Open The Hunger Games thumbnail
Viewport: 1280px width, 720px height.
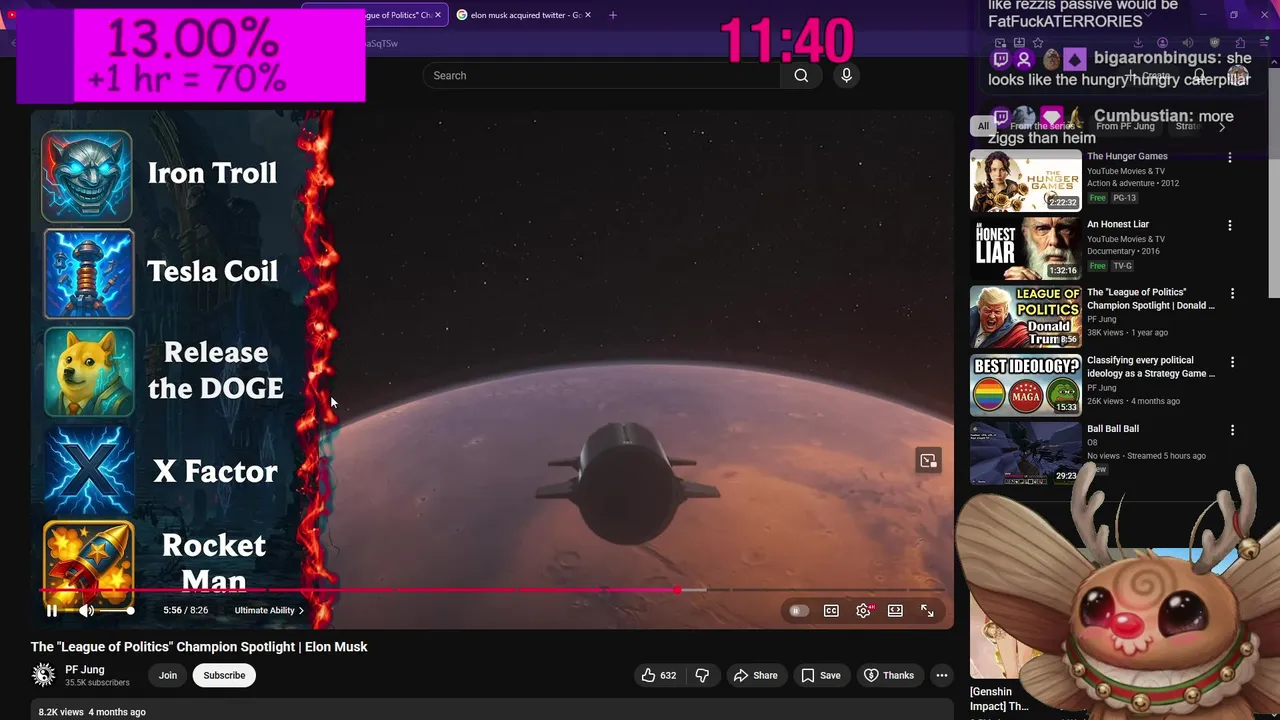coord(1026,180)
